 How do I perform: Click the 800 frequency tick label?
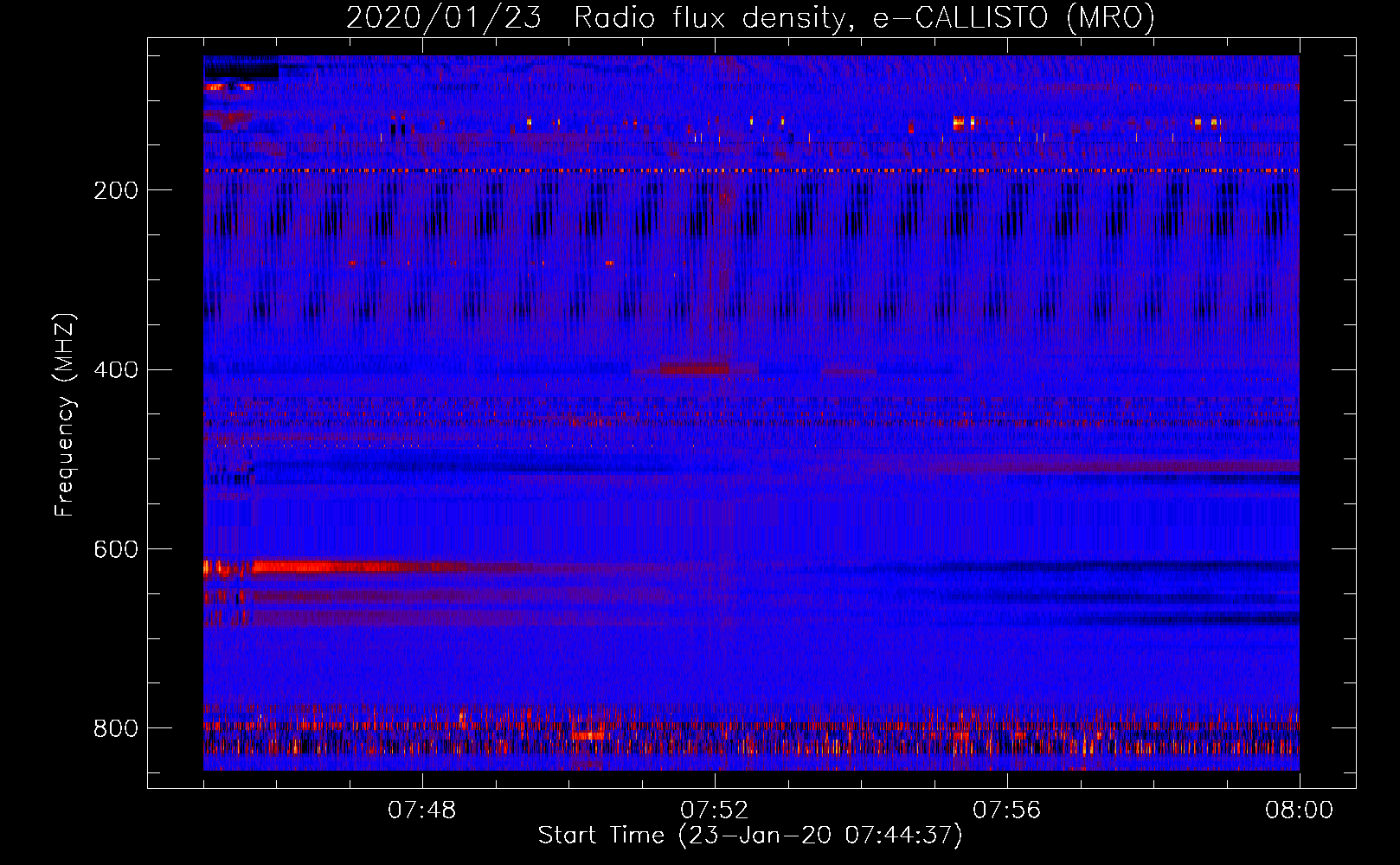(x=116, y=729)
